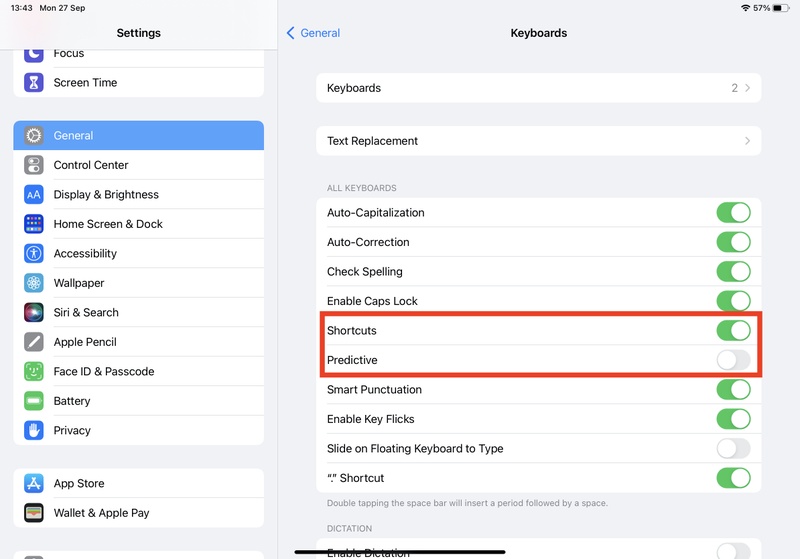Image resolution: width=800 pixels, height=559 pixels.
Task: Open the Display & Brightness icon
Action: point(34,195)
